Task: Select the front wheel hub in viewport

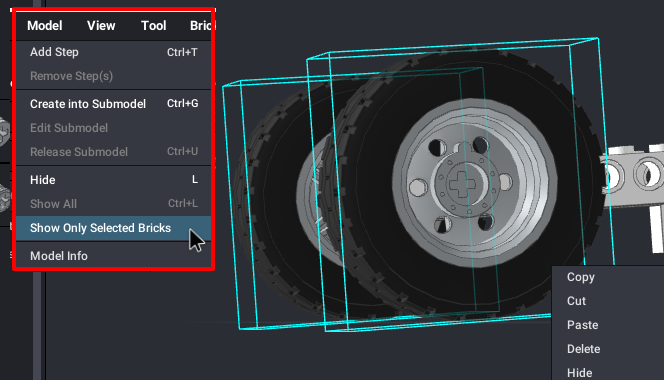Action: click(475, 183)
